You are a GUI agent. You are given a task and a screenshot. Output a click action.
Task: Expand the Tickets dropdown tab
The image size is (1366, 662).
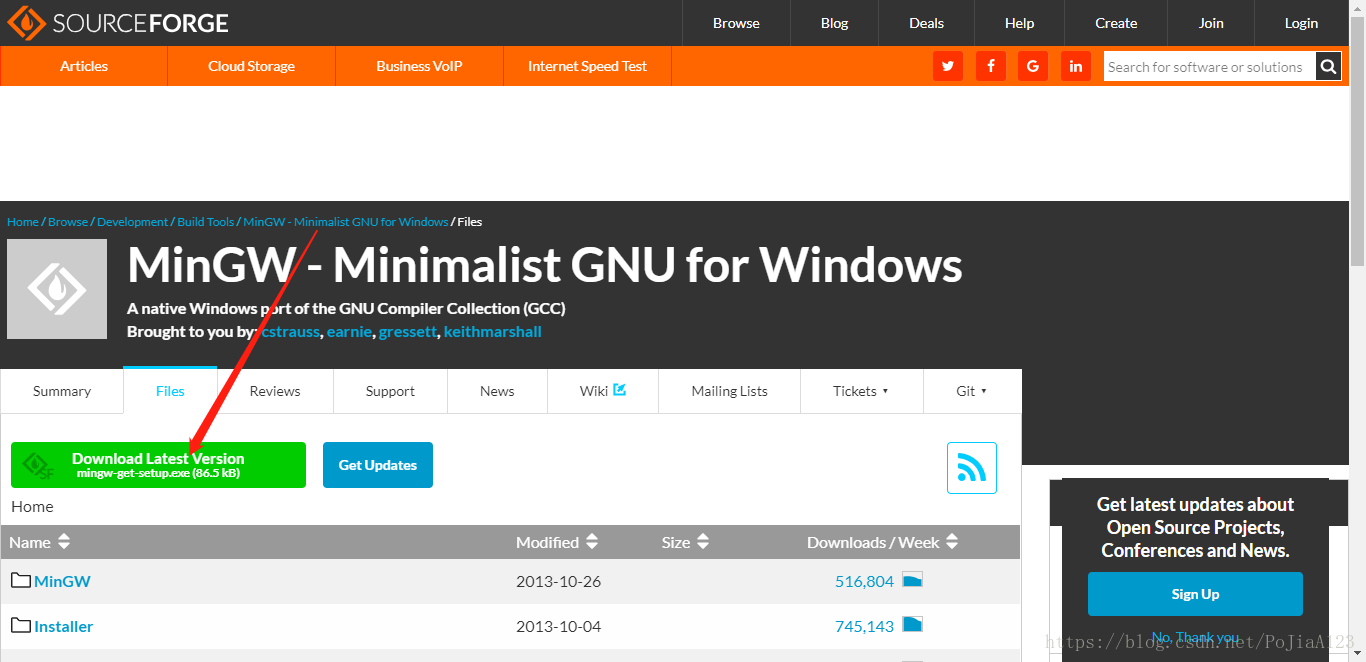coord(862,391)
